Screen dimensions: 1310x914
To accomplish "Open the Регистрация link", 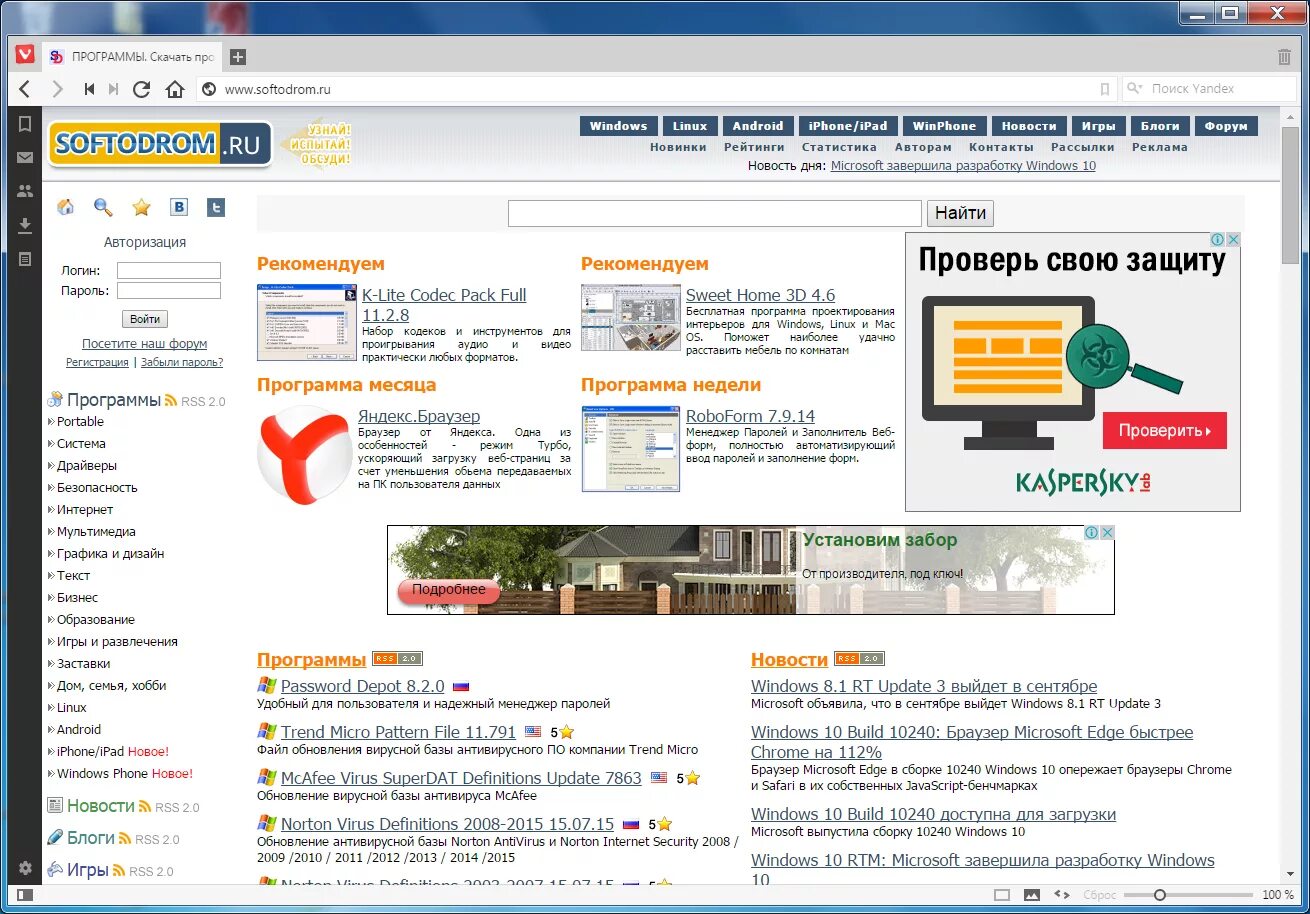I will pyautogui.click(x=97, y=362).
